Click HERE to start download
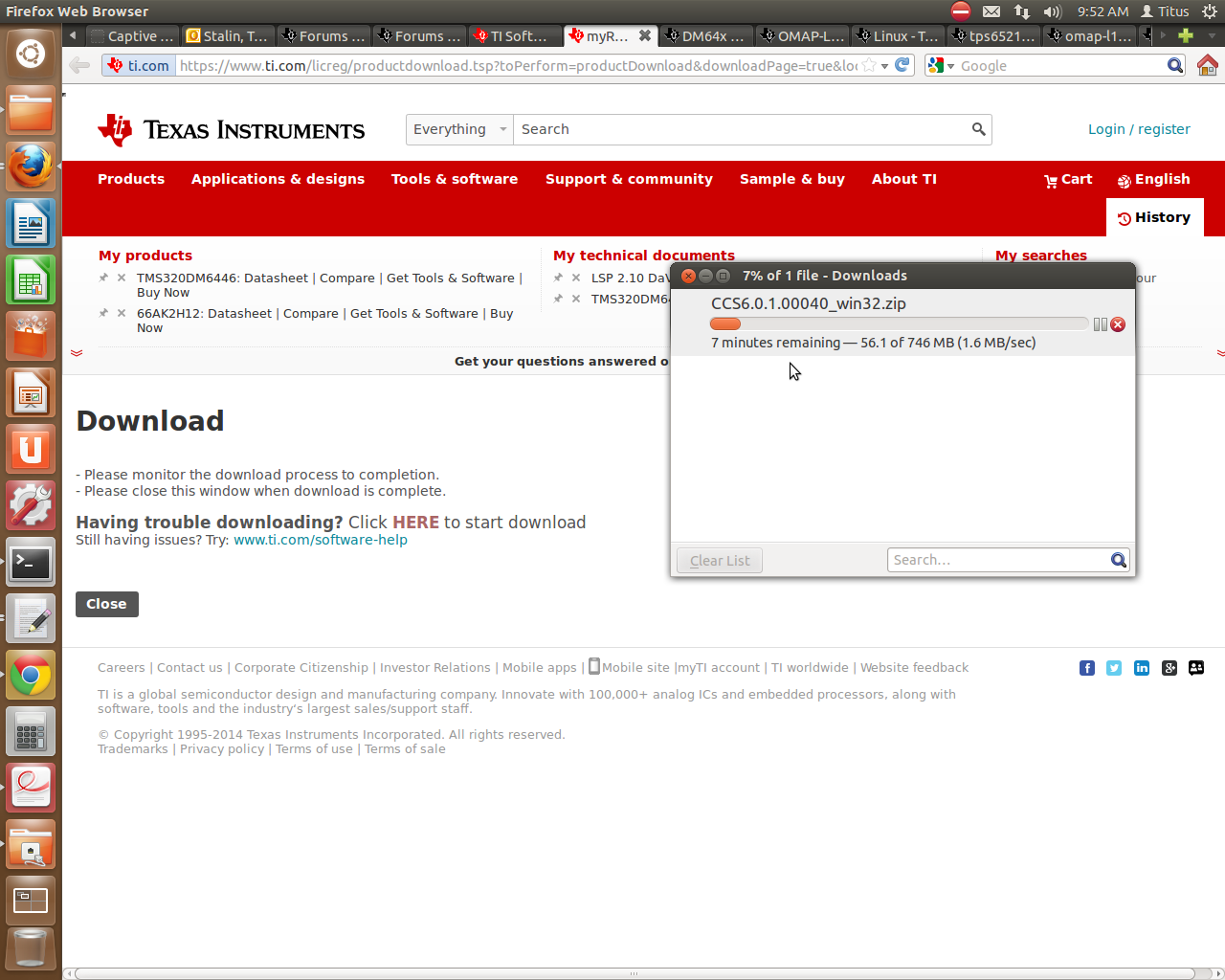 pos(415,523)
